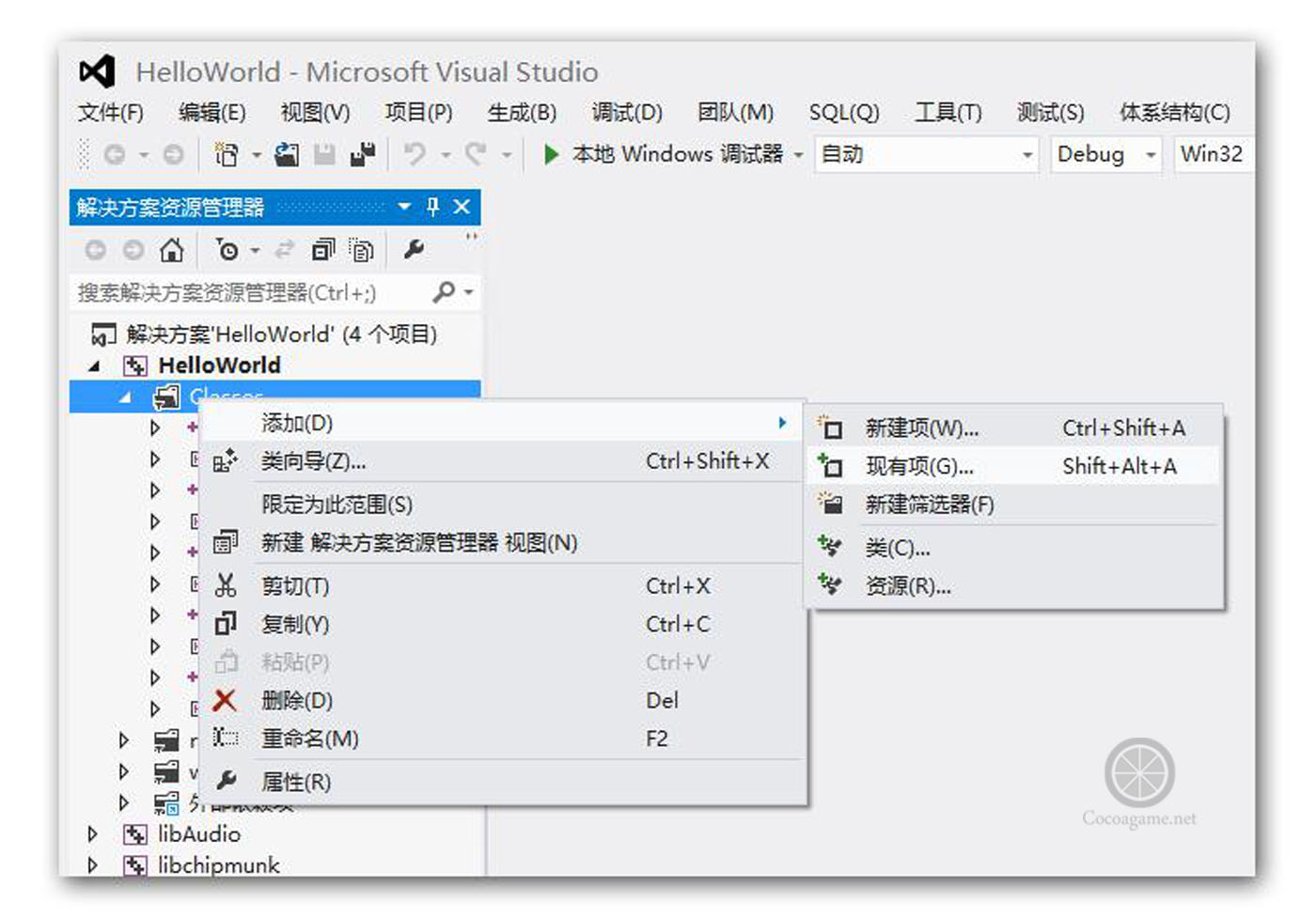Screen dimensions: 1316x918
Task: Click Solution Explorer's forward arrow icon
Action: [x=133, y=250]
